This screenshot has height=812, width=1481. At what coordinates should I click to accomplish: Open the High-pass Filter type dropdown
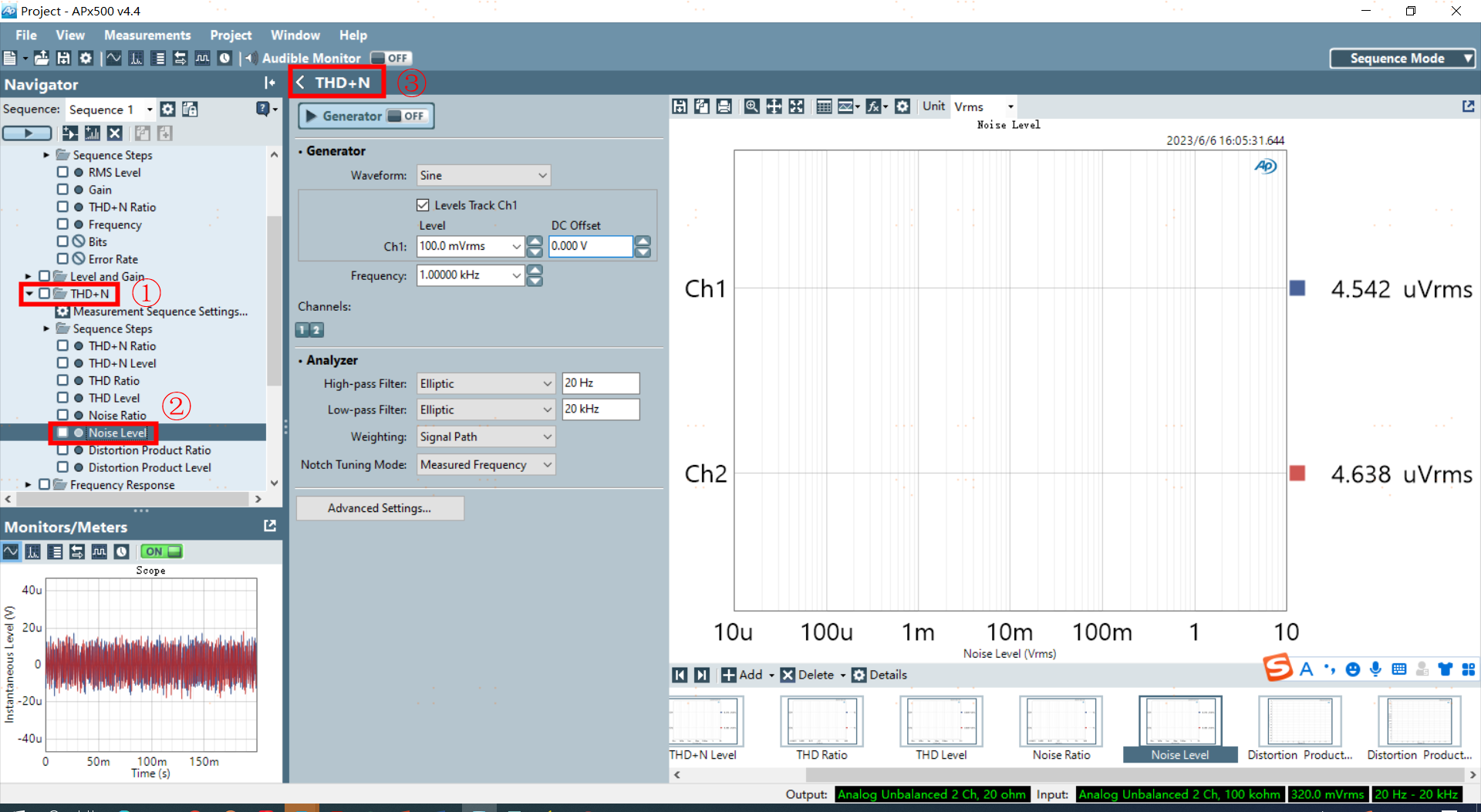click(x=486, y=383)
